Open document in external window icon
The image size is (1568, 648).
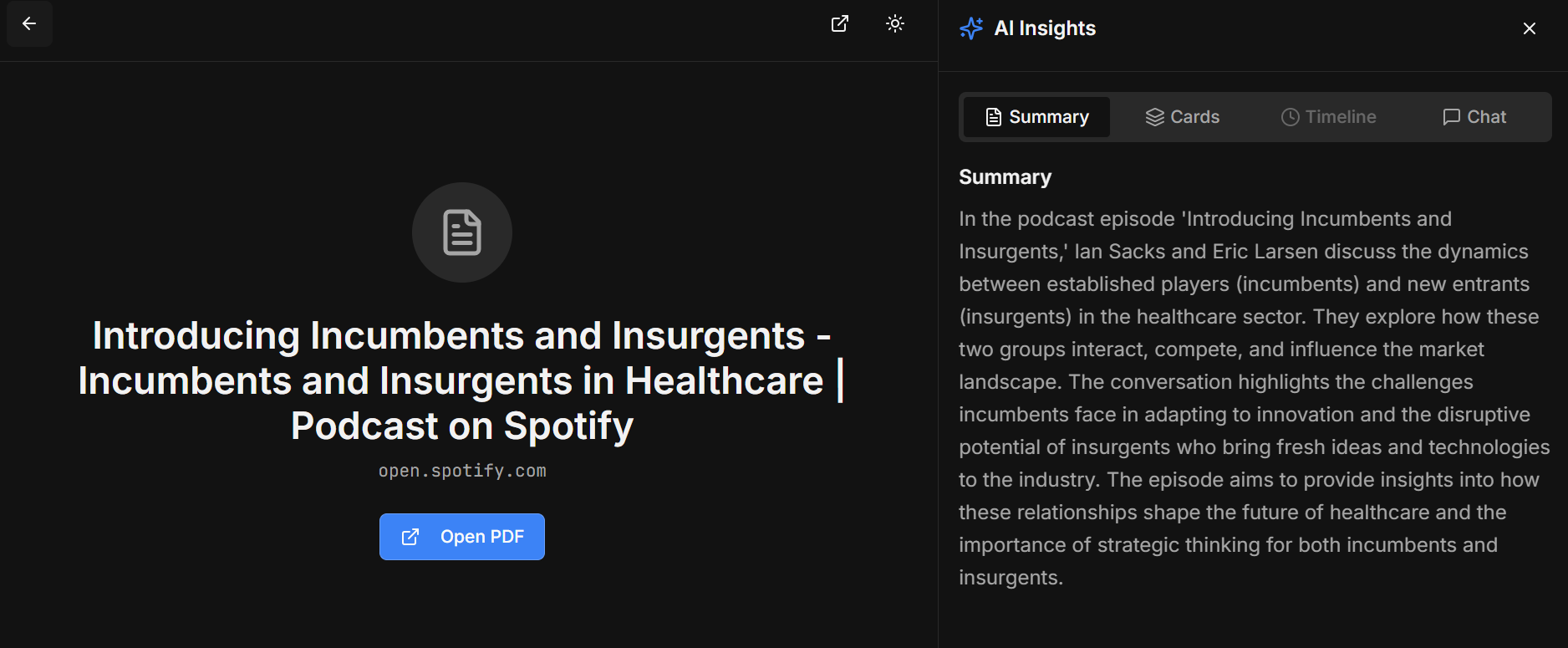click(840, 23)
